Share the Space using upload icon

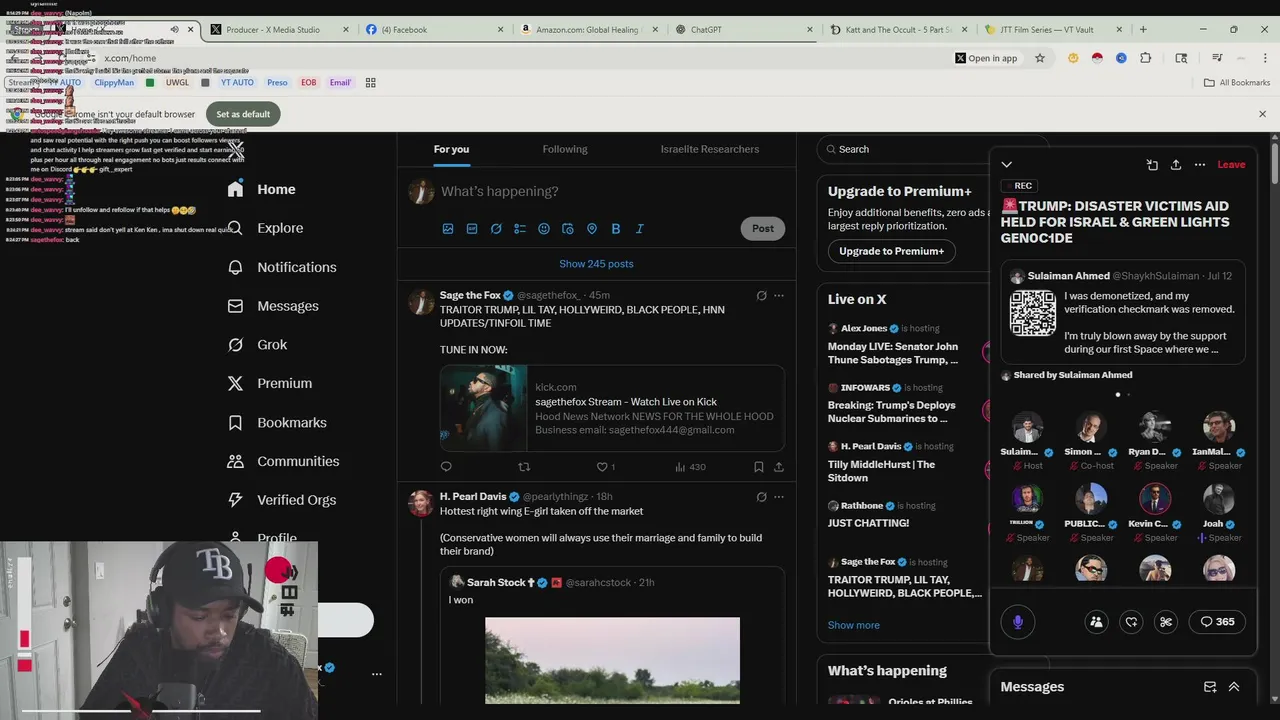click(x=1176, y=165)
